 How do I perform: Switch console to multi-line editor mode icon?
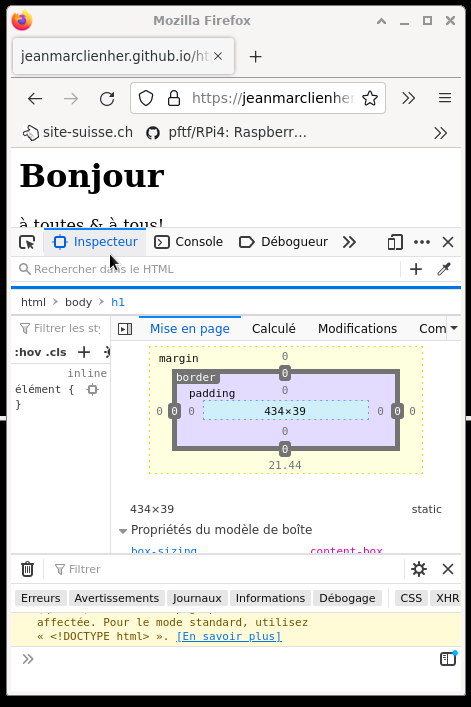(x=448, y=659)
